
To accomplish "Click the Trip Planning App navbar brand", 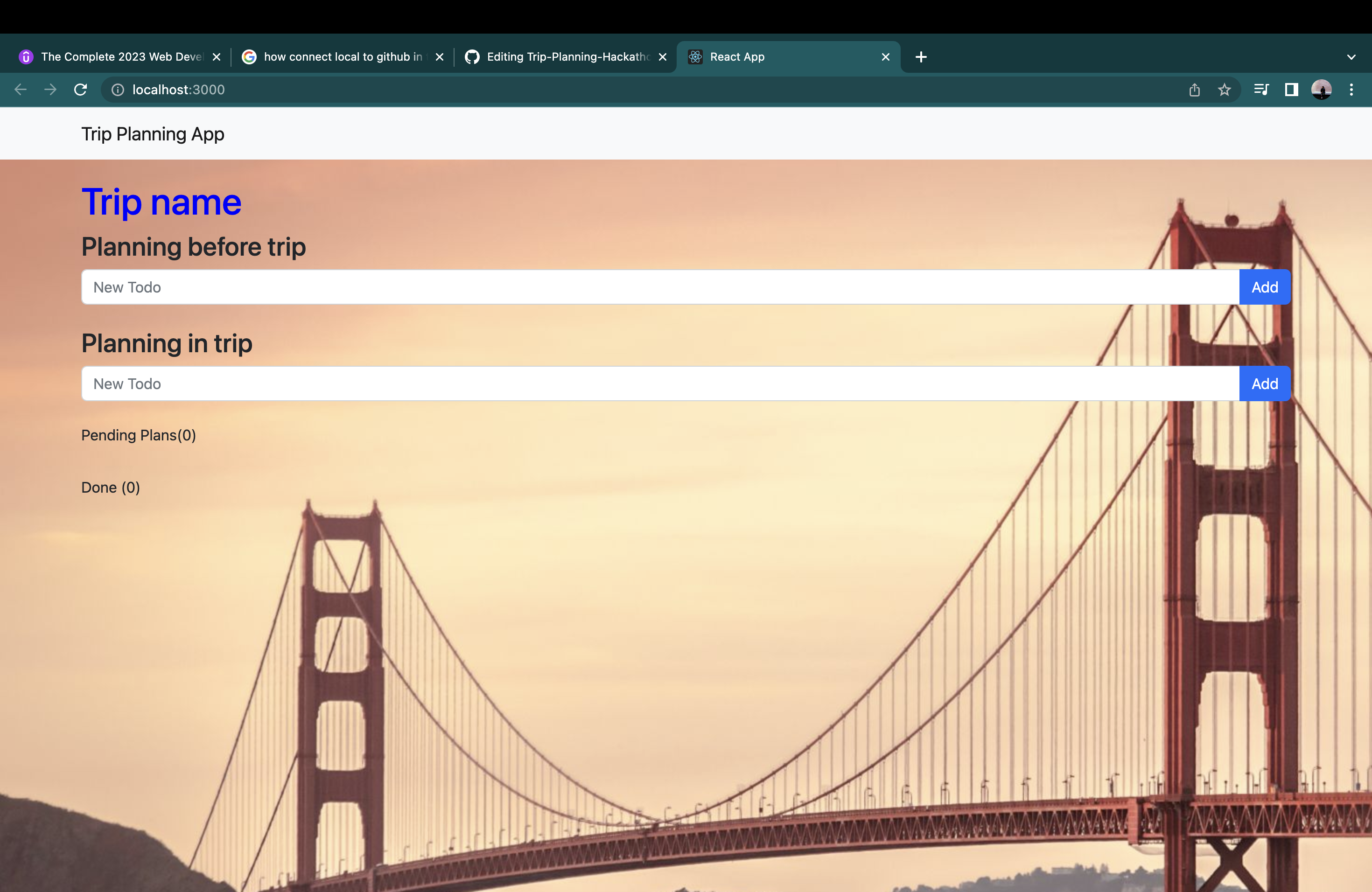I will pos(153,134).
